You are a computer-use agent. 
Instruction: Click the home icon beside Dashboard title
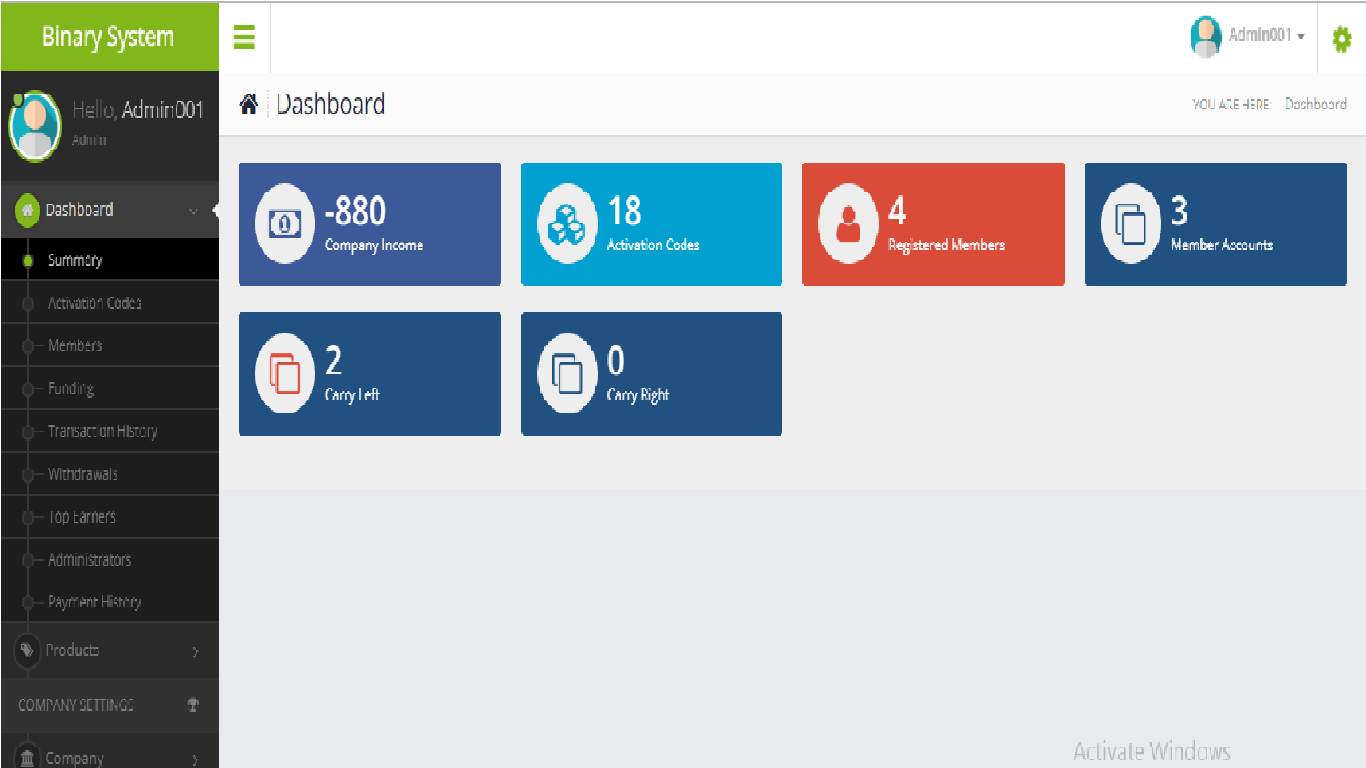[x=249, y=104]
